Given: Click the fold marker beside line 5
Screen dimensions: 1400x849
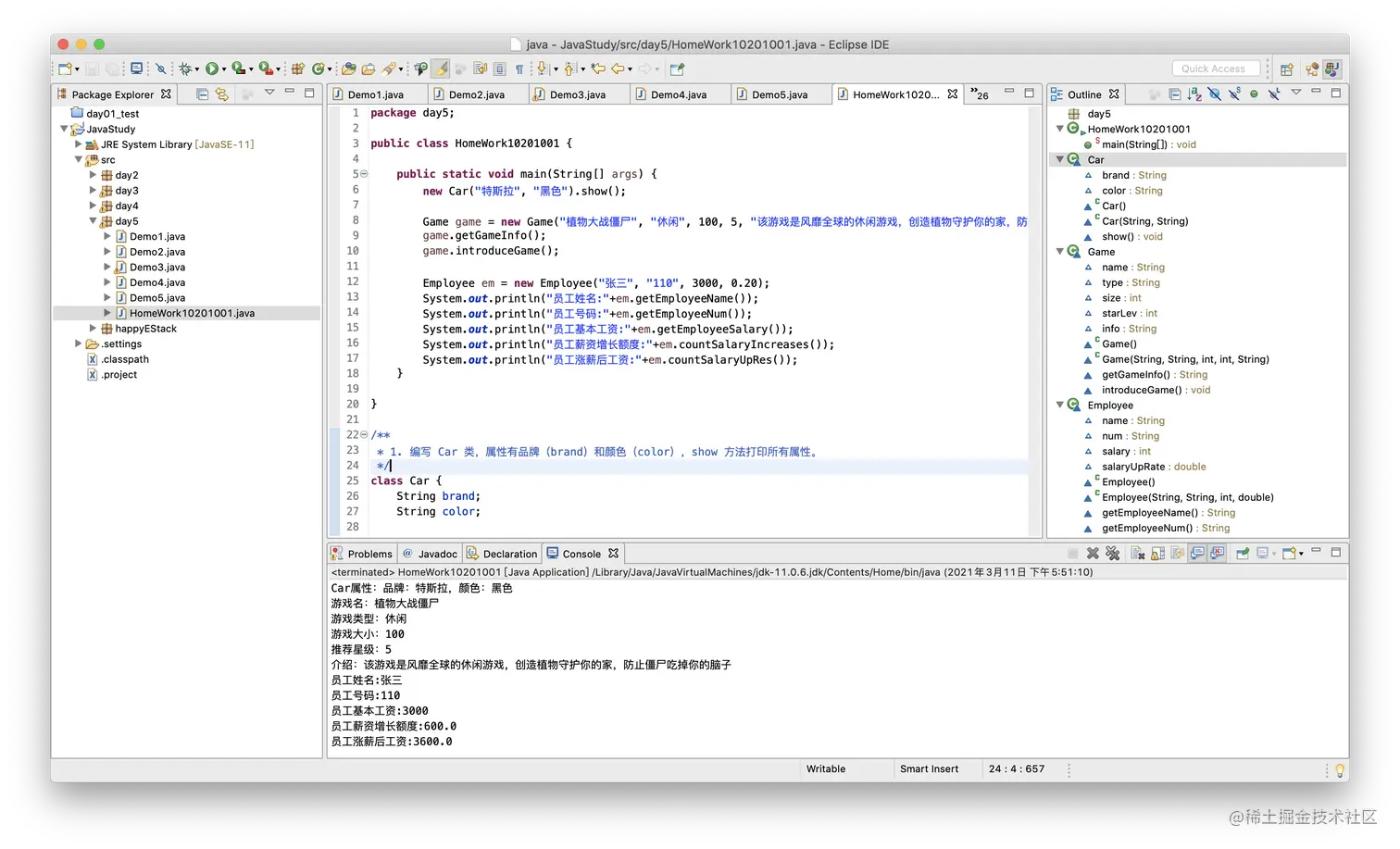Looking at the screenshot, I should (x=364, y=174).
